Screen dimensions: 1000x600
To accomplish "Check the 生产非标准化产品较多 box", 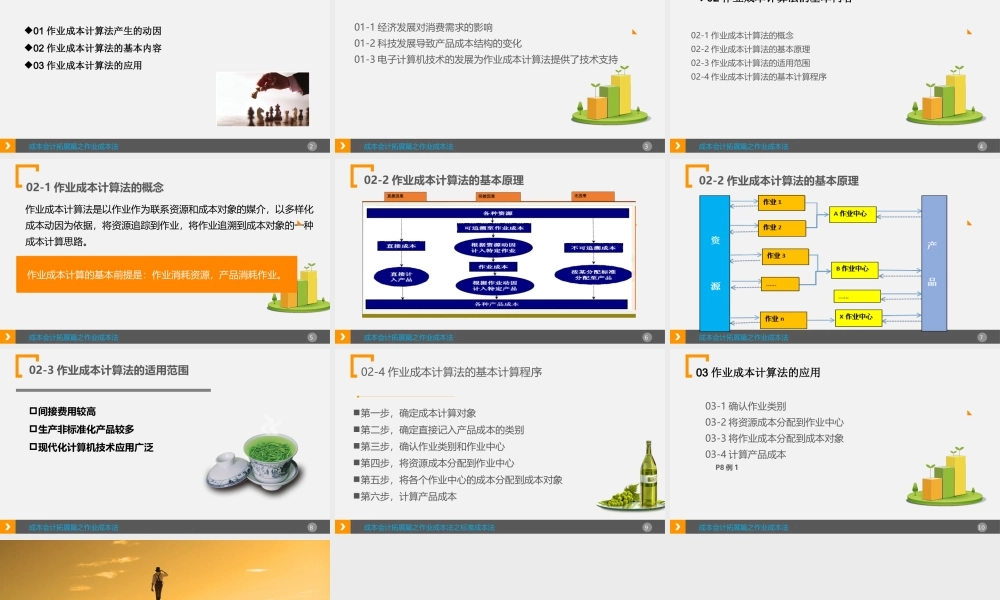I will pyautogui.click(x=33, y=428).
